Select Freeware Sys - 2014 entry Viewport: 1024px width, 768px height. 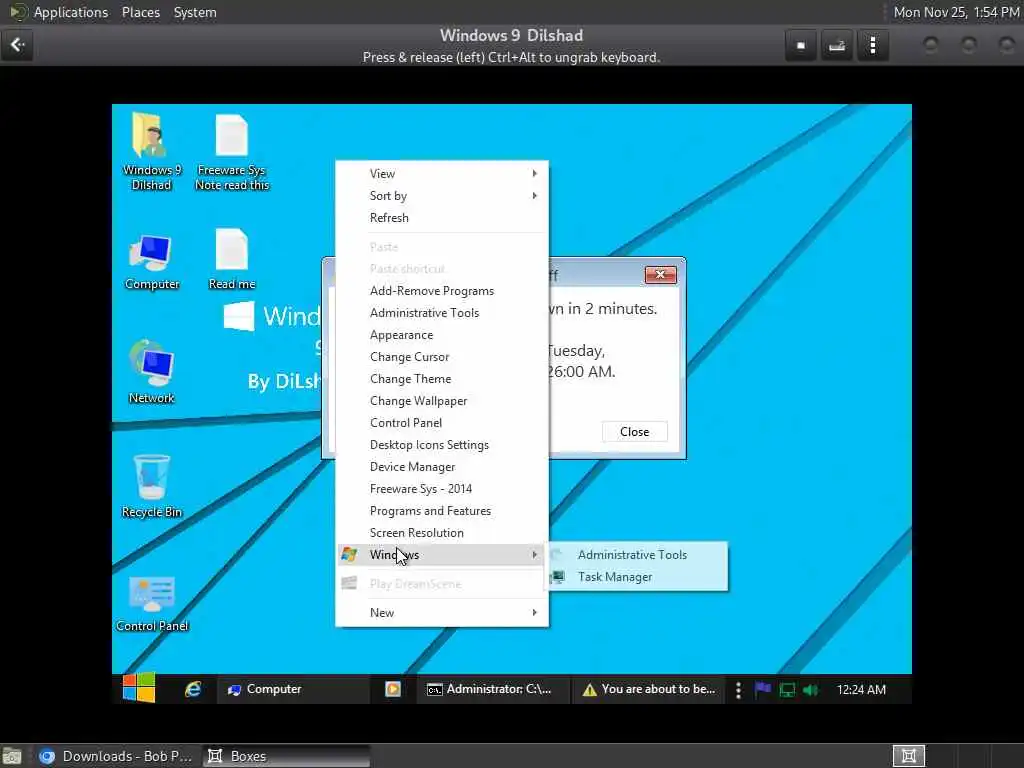(x=442, y=489)
